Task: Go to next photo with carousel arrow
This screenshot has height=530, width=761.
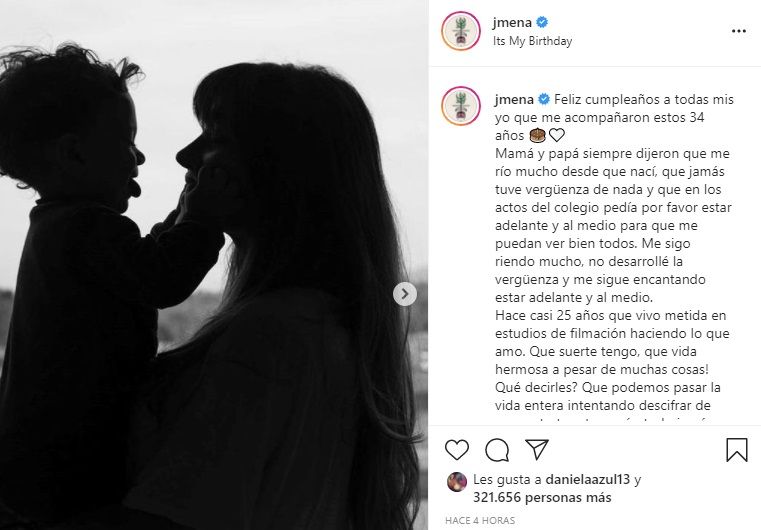Action: point(405,294)
